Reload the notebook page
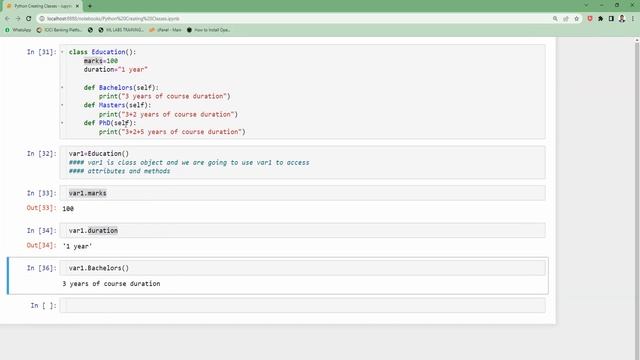The image size is (640, 360). [x=29, y=18]
